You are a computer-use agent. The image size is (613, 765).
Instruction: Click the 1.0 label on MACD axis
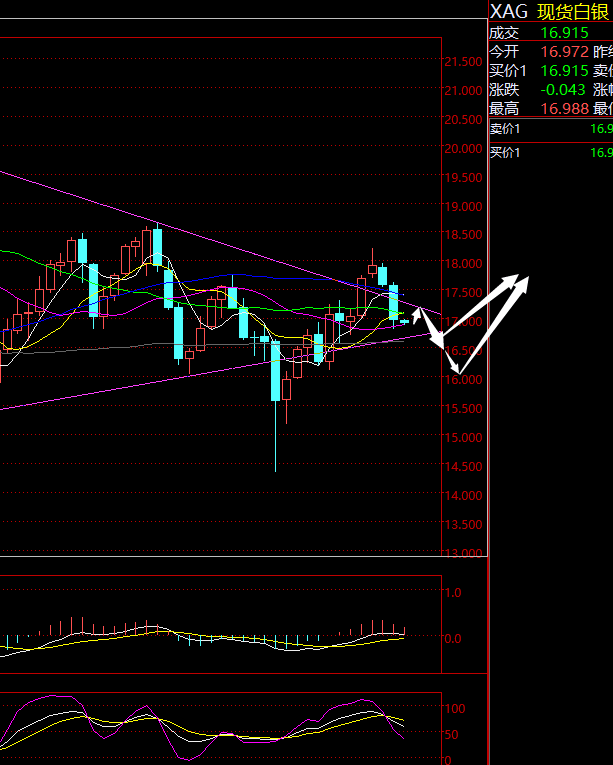(453, 593)
